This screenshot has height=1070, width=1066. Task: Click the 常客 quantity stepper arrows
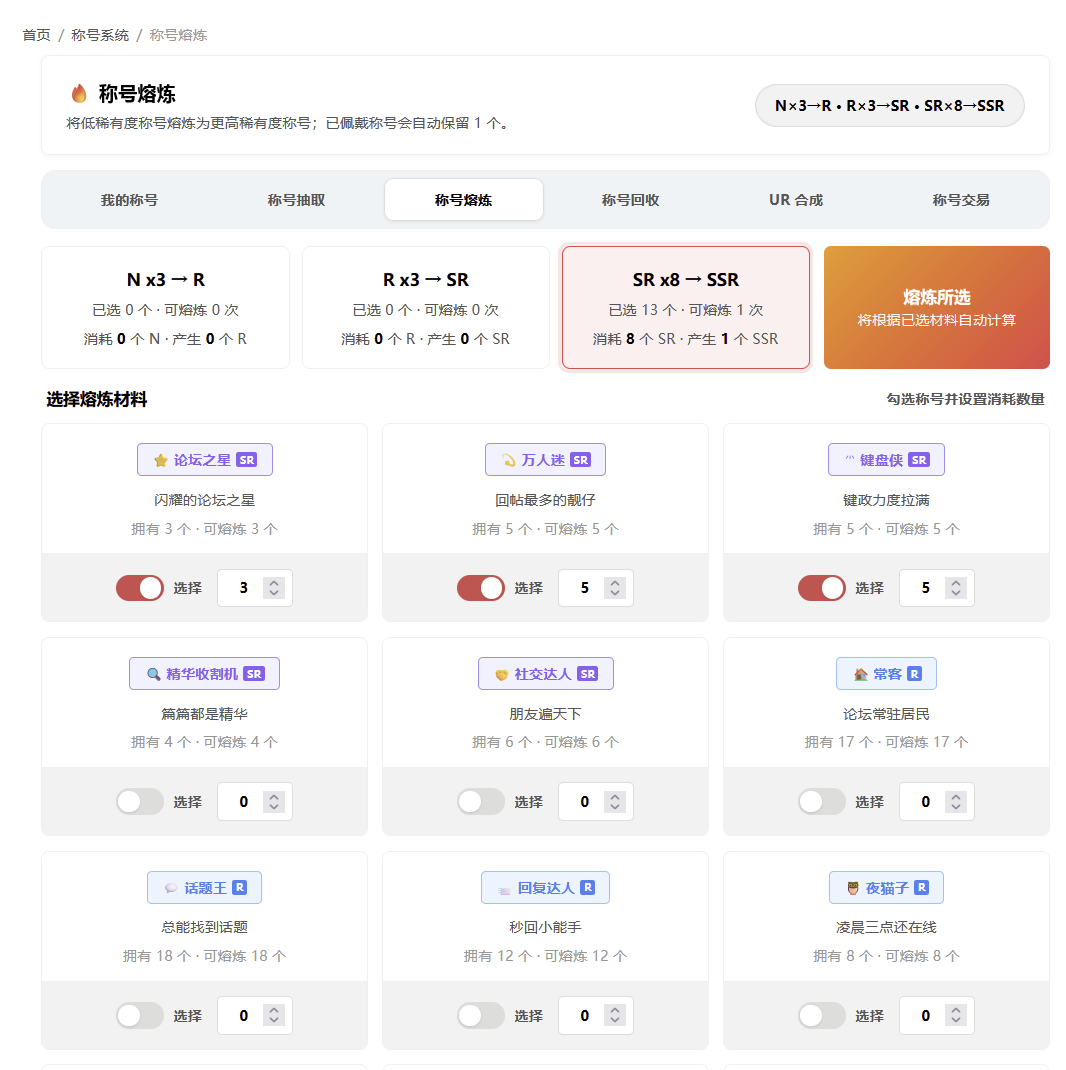[x=955, y=801]
